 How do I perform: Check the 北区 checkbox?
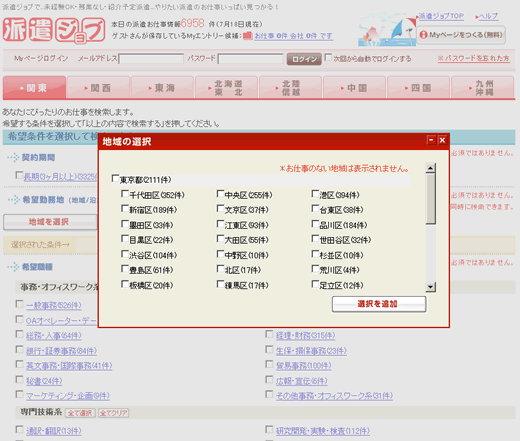coord(220,269)
